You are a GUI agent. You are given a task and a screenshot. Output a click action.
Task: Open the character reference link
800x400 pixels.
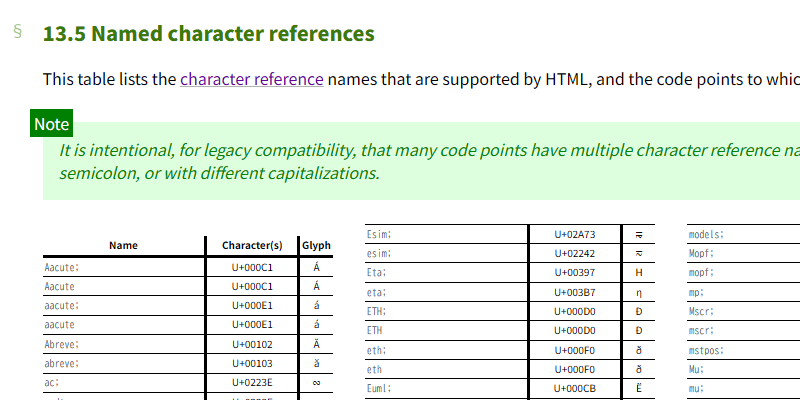coord(251,79)
